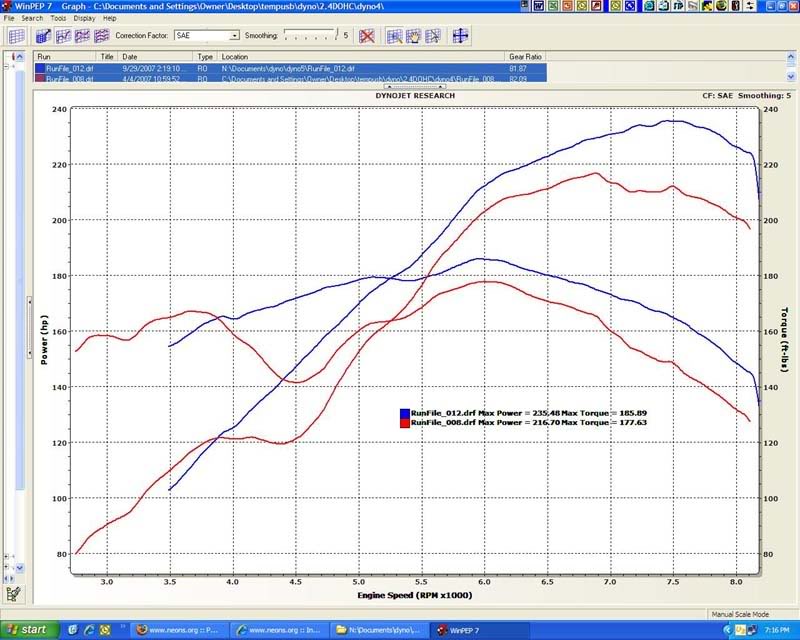Click RunFile_012.drf Max Power legend text

coord(529,413)
